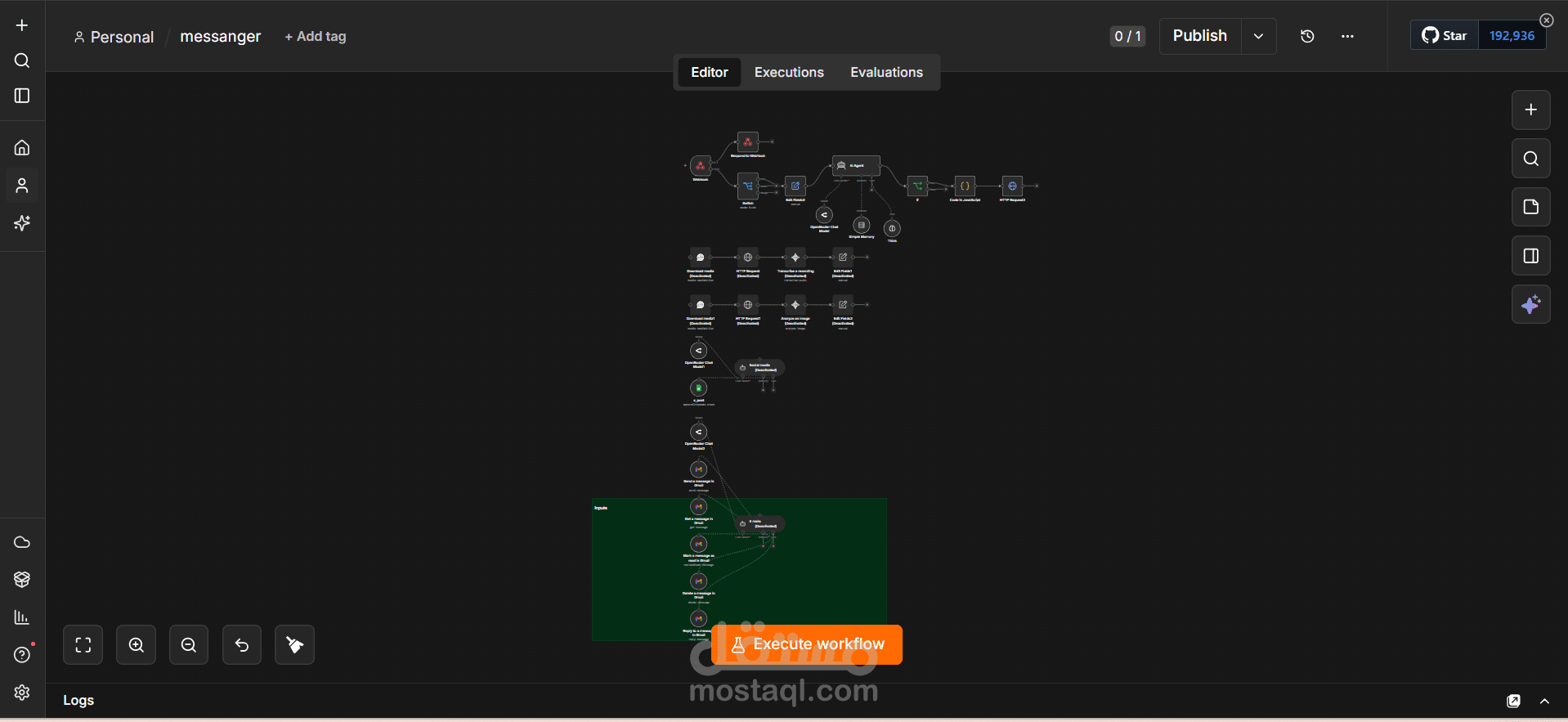Open the Help question mark icon
Image resolution: width=1568 pixels, height=722 pixels.
tap(22, 655)
